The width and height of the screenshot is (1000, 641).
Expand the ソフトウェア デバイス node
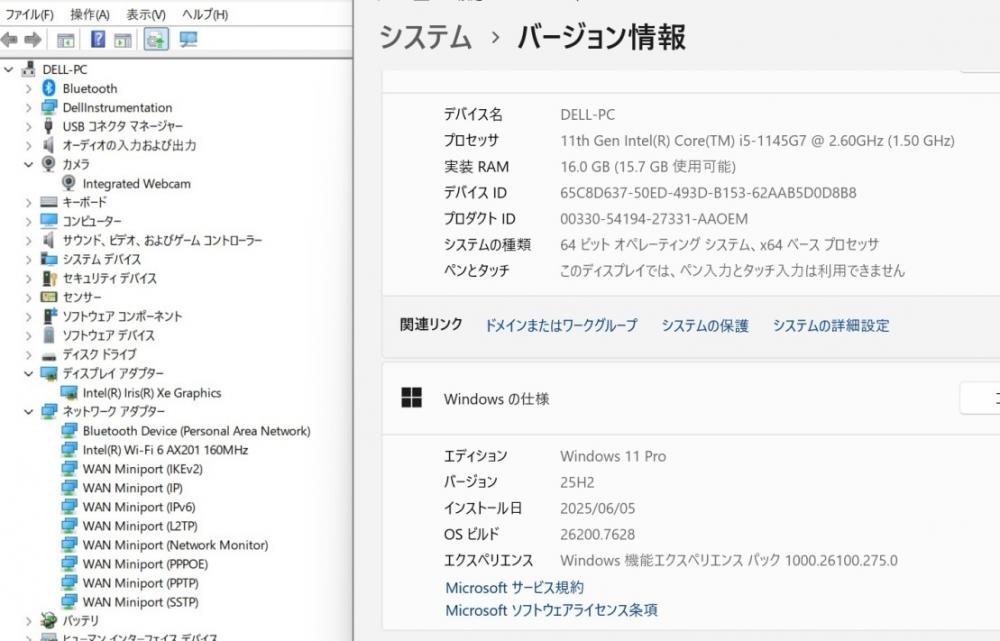pyautogui.click(x=29, y=335)
